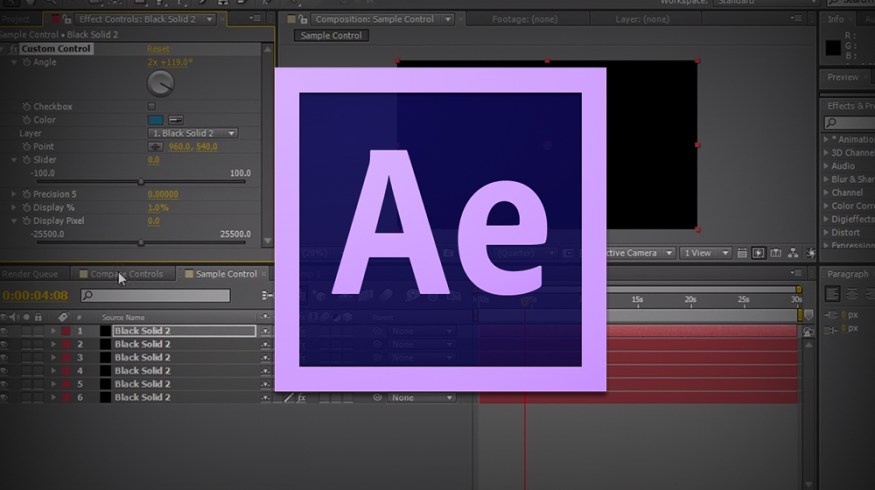This screenshot has width=875, height=490.
Task: Toggle visibility of layer 6 Black Solid 2
Action: click(x=5, y=397)
